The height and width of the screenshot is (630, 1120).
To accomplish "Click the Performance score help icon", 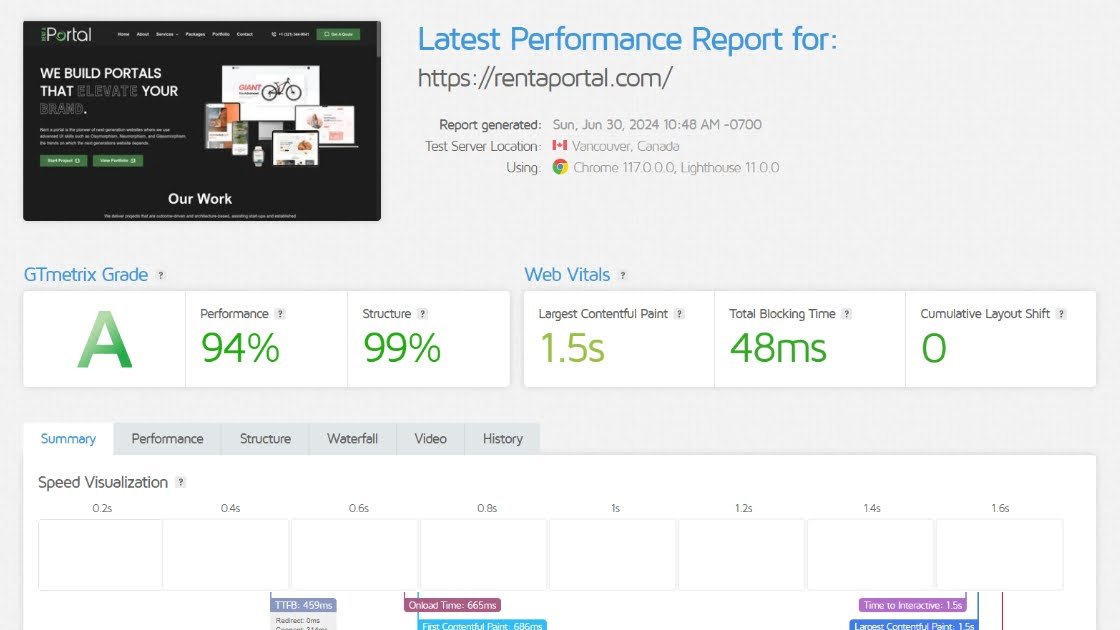I will tap(280, 314).
